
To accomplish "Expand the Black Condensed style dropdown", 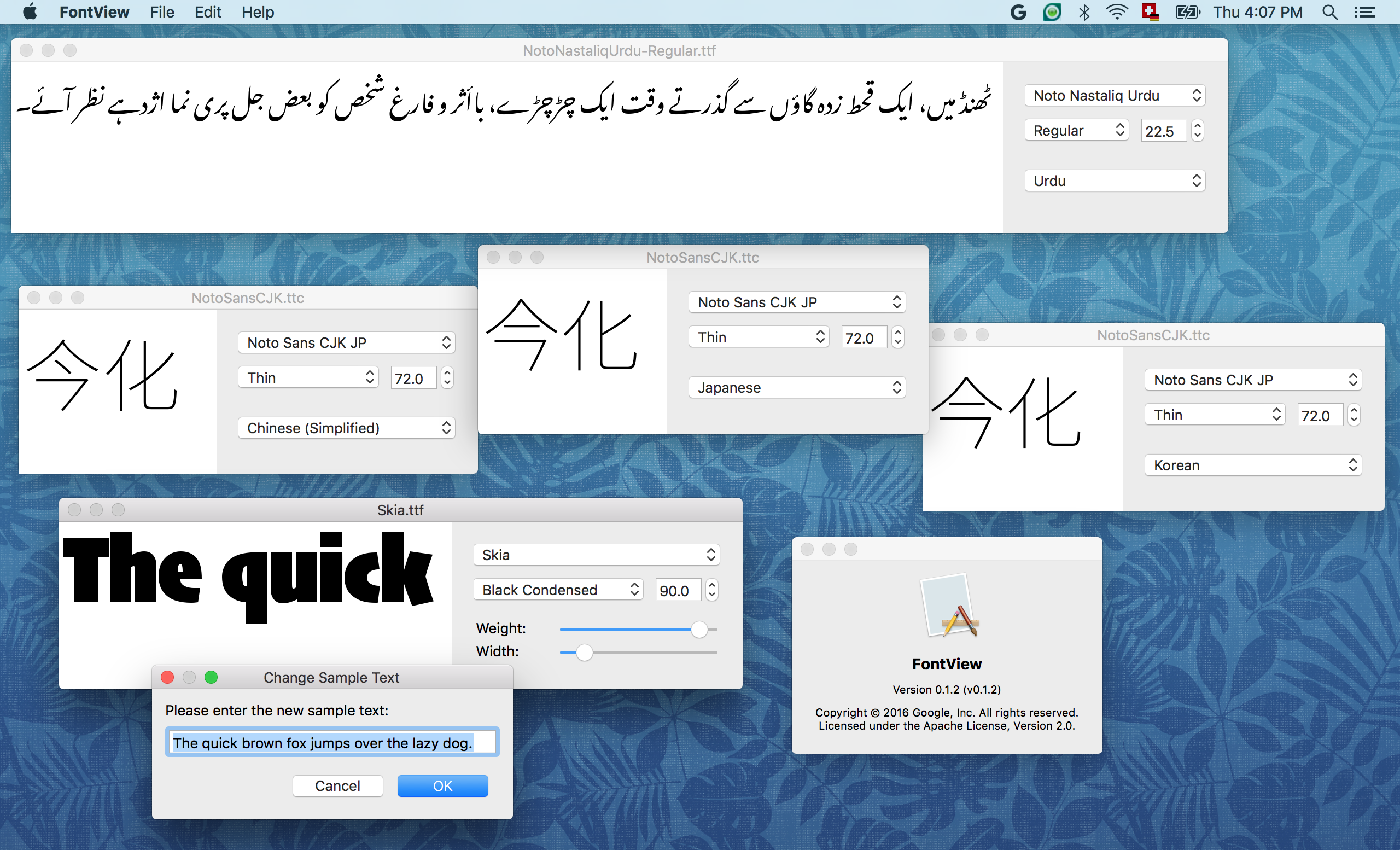I will pos(558,590).
